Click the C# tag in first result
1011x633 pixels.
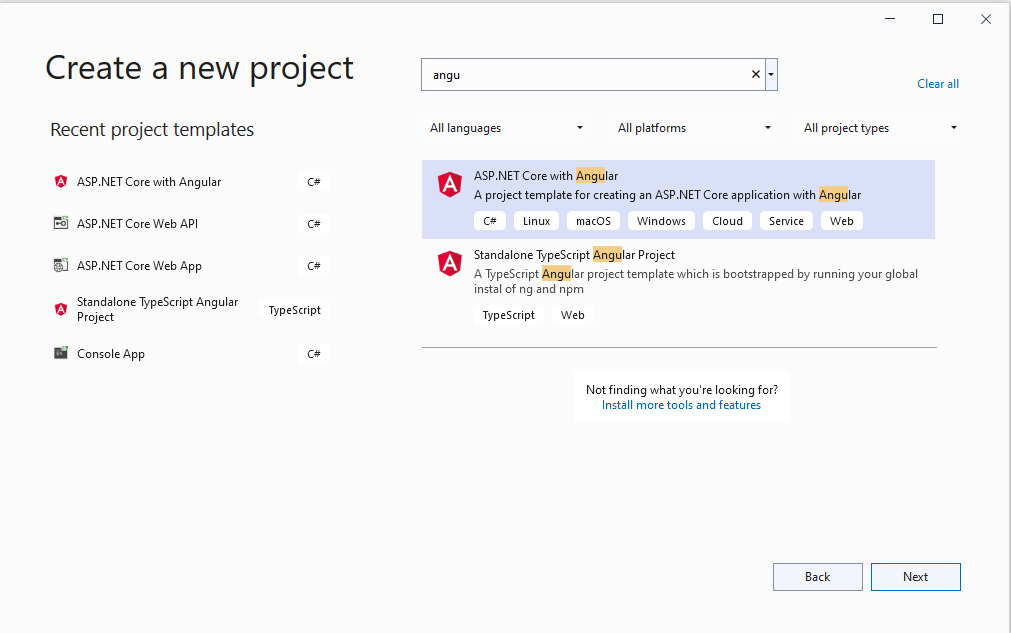click(490, 221)
